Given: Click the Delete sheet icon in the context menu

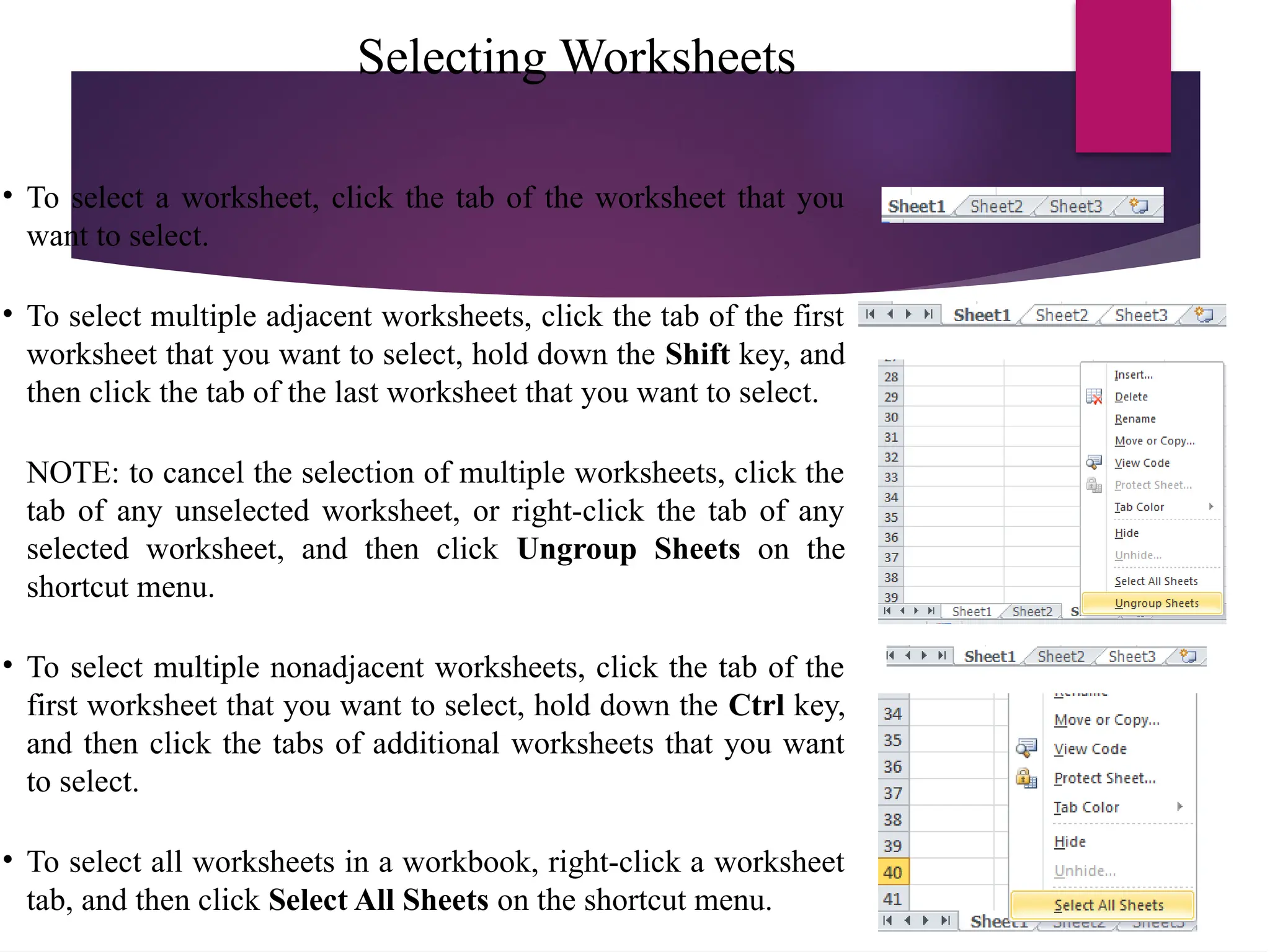Looking at the screenshot, I should (1094, 397).
